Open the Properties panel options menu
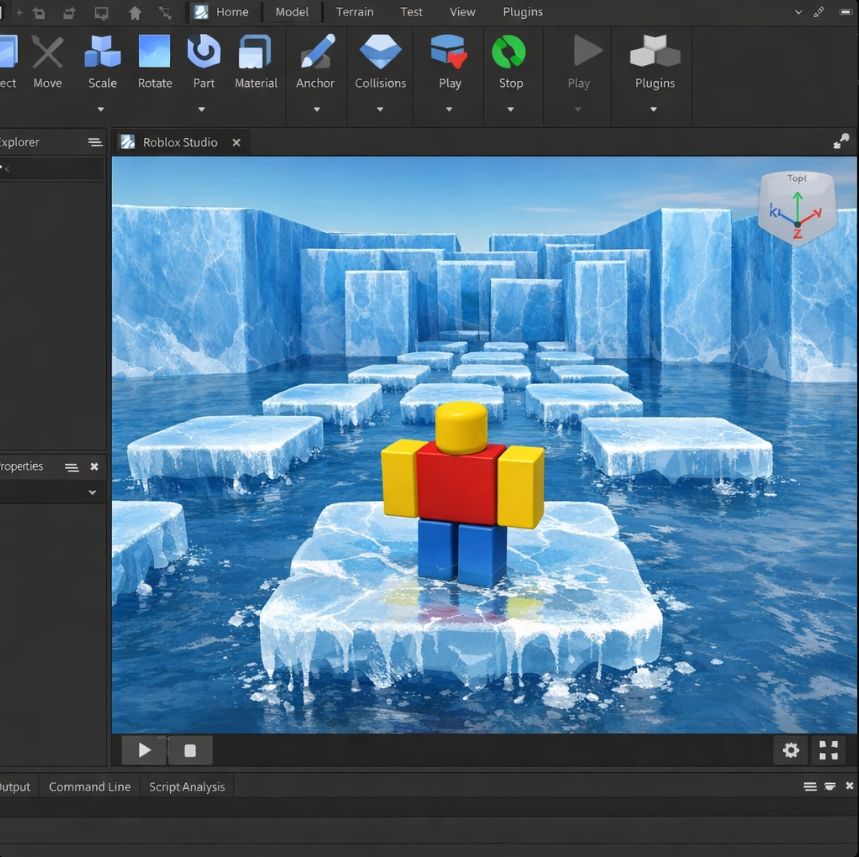This screenshot has height=857, width=859. [71, 467]
